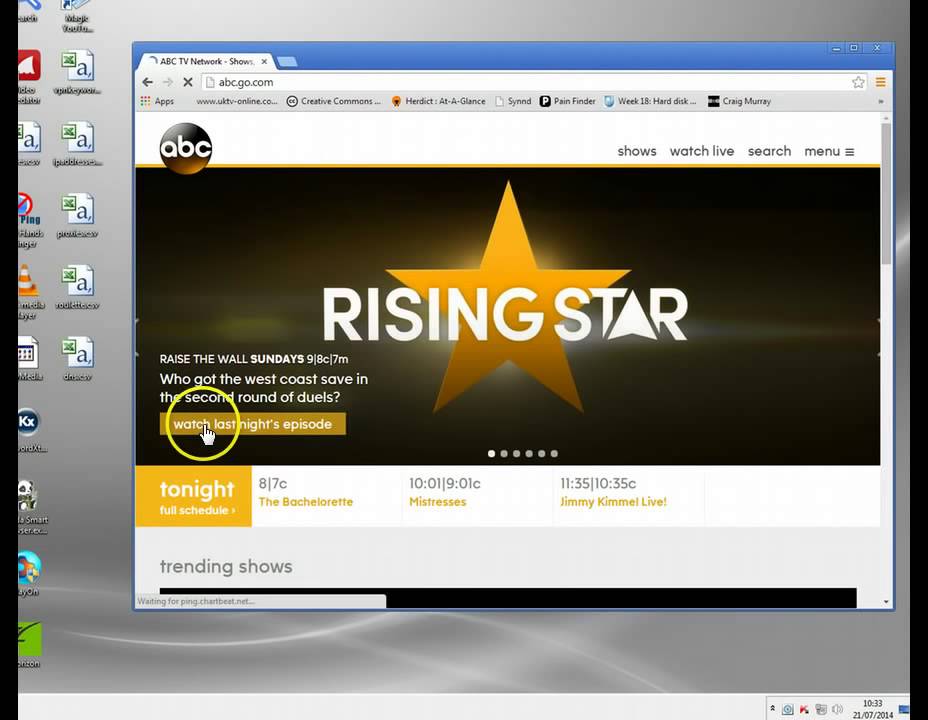Launch VLC media player desktop icon
The height and width of the screenshot is (720, 928).
(30, 292)
